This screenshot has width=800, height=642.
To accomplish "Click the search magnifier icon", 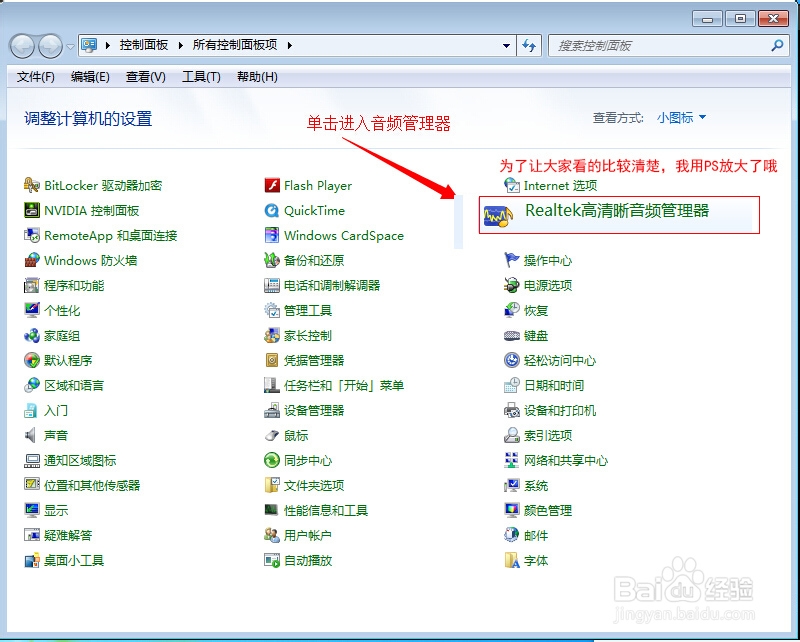I will click(777, 45).
